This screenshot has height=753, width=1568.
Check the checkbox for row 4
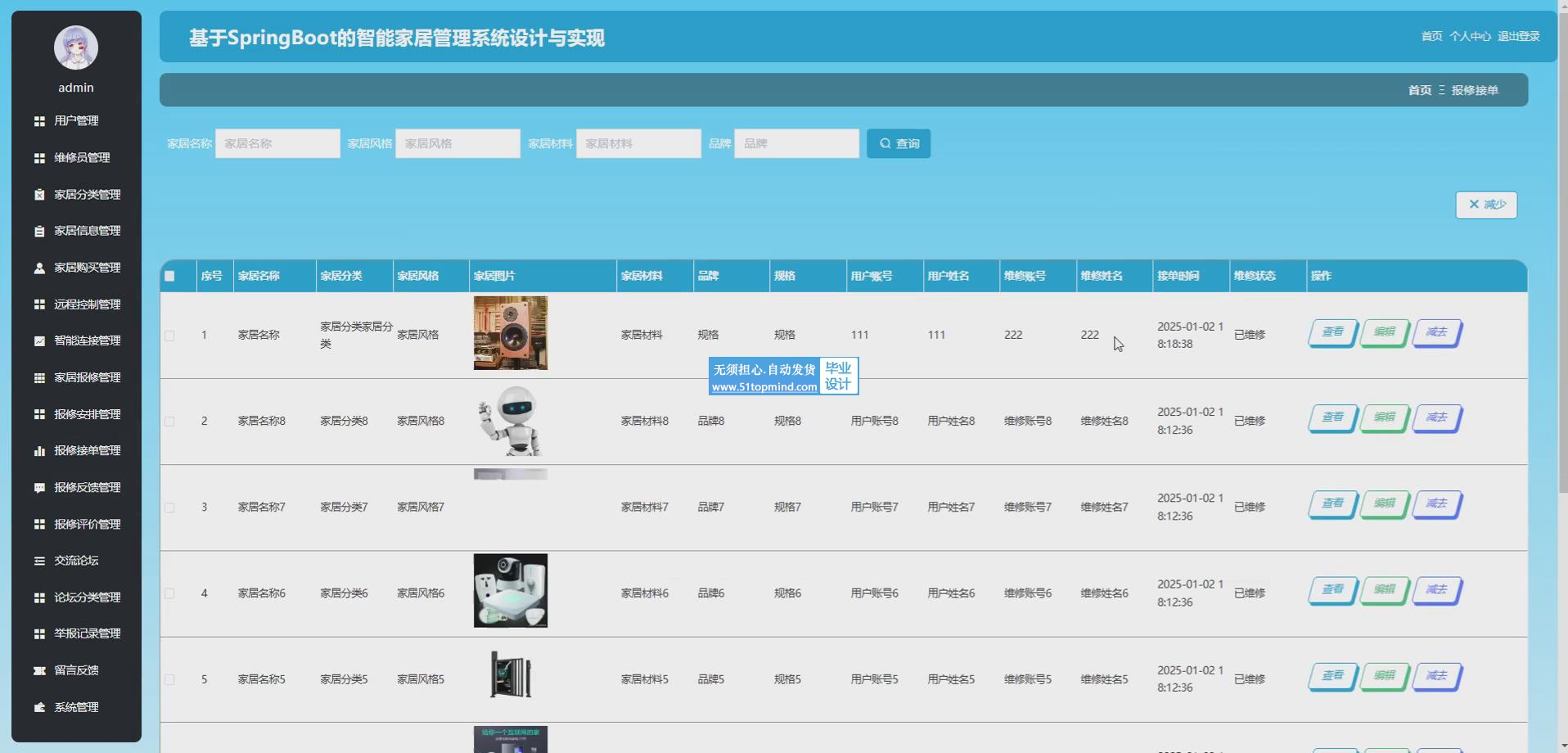coord(169,593)
